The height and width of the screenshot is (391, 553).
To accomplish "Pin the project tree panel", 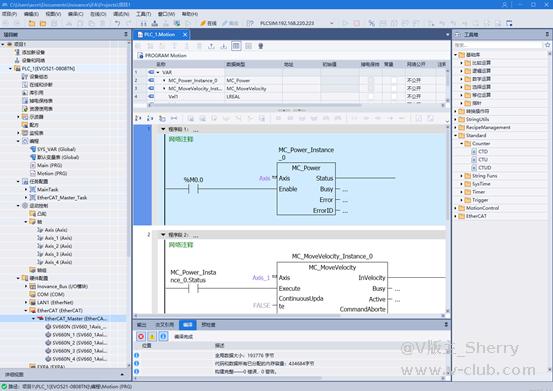I will pyautogui.click(x=126, y=34).
